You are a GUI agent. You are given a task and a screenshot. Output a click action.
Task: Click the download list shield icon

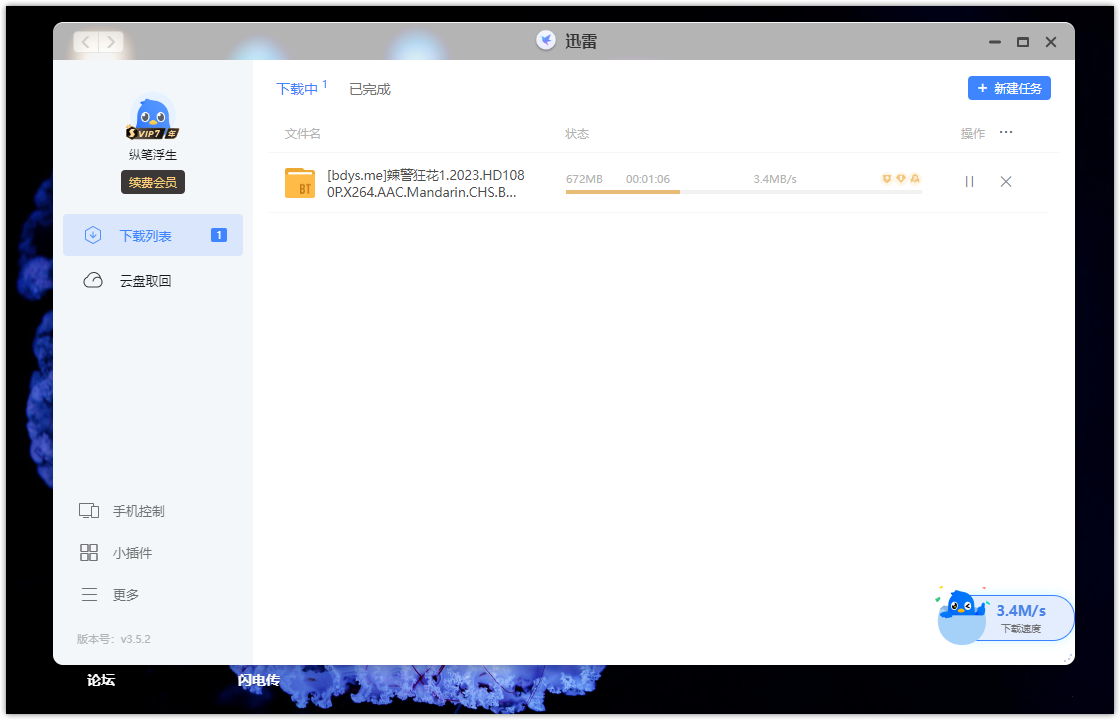click(93, 235)
